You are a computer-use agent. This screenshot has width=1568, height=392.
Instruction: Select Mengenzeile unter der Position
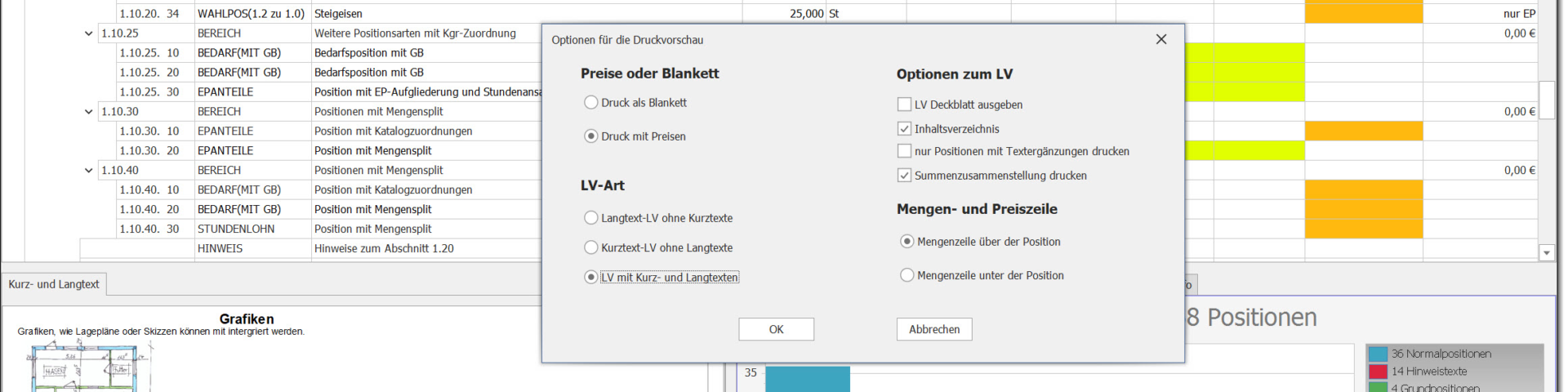tap(906, 275)
